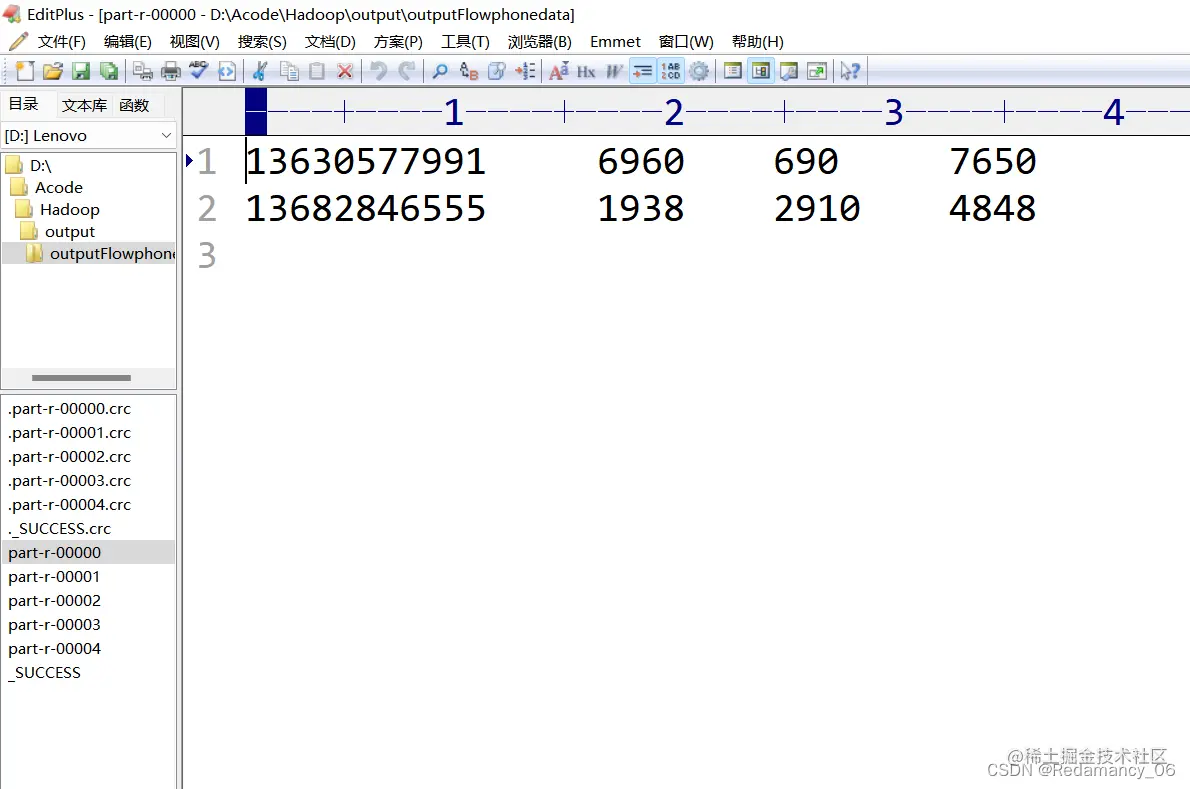Open the 文档(D) menu

(x=330, y=42)
